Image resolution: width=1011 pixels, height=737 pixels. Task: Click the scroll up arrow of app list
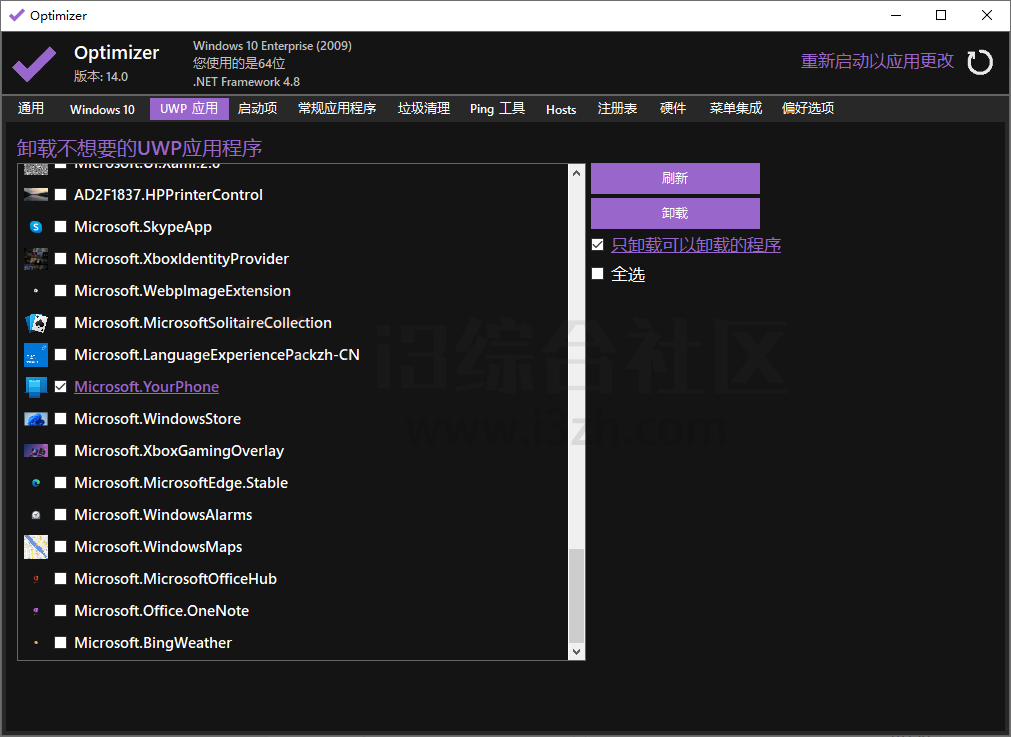[576, 173]
